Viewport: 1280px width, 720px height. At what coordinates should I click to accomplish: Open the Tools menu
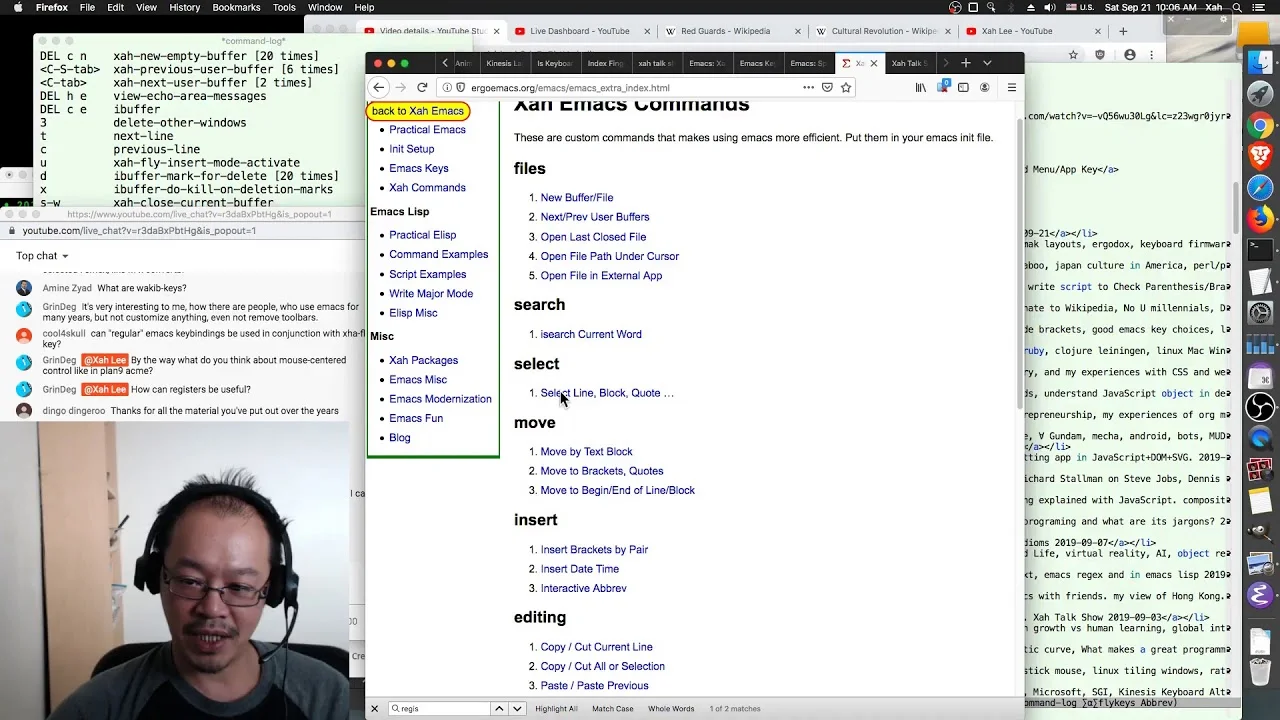click(284, 7)
